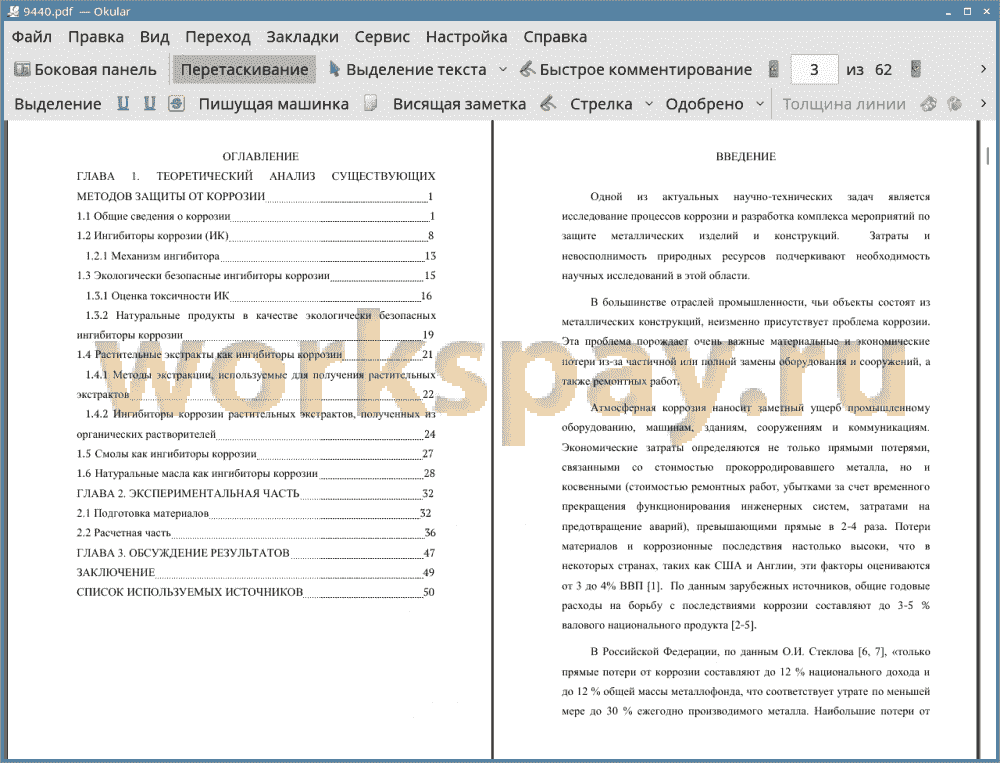Viewport: 1000px width, 763px height.
Task: Choose the Пишущая машинка typewriter tool
Action: (274, 104)
